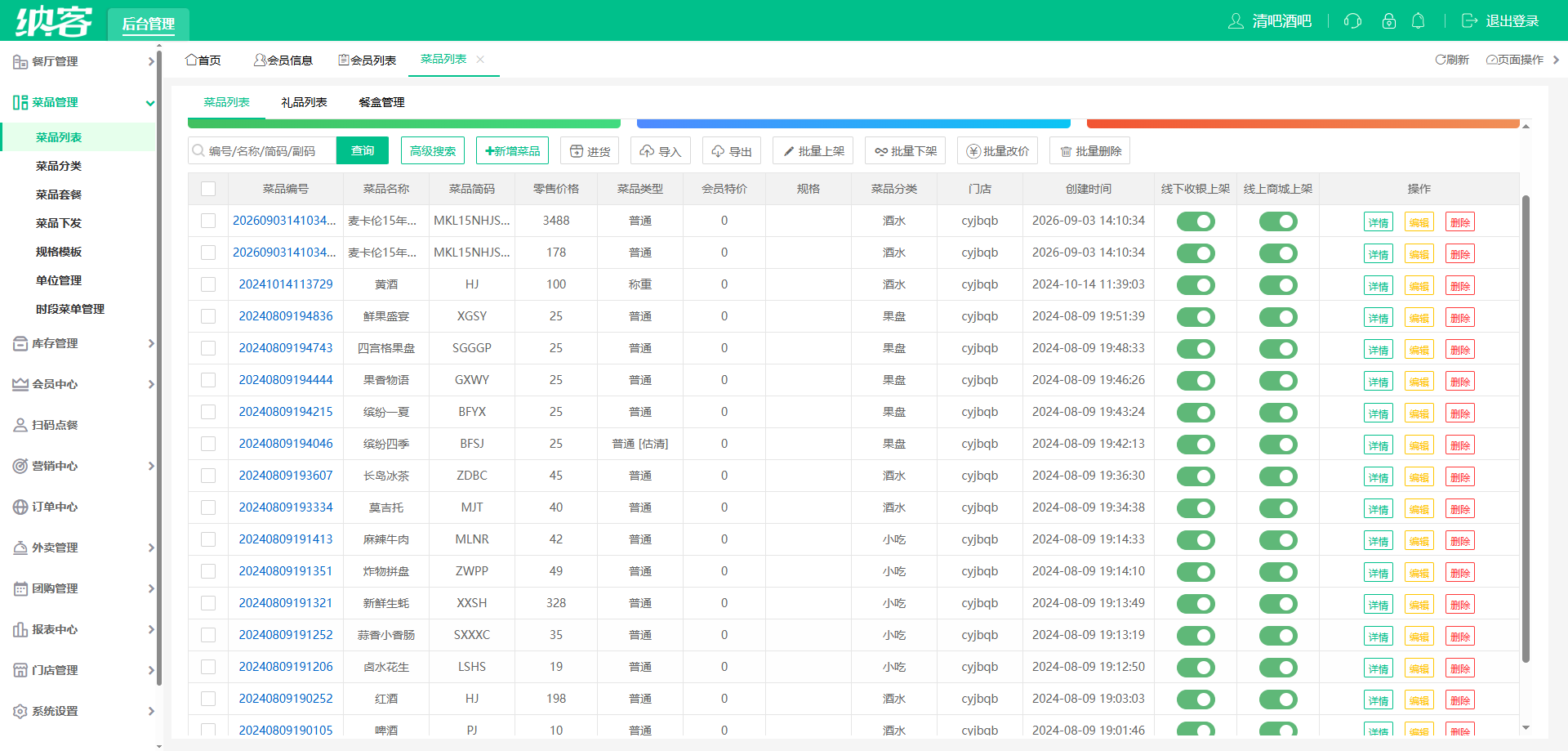This screenshot has width=1568, height=751.
Task: Open the notification bell icon
Action: pos(1419,20)
